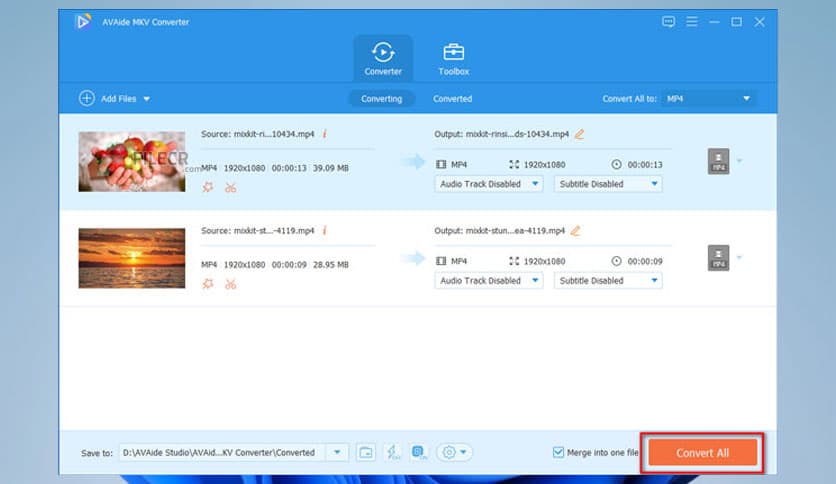Open the edit effects icon for 4119.mp4
This screenshot has width=836, height=484.
tap(208, 284)
